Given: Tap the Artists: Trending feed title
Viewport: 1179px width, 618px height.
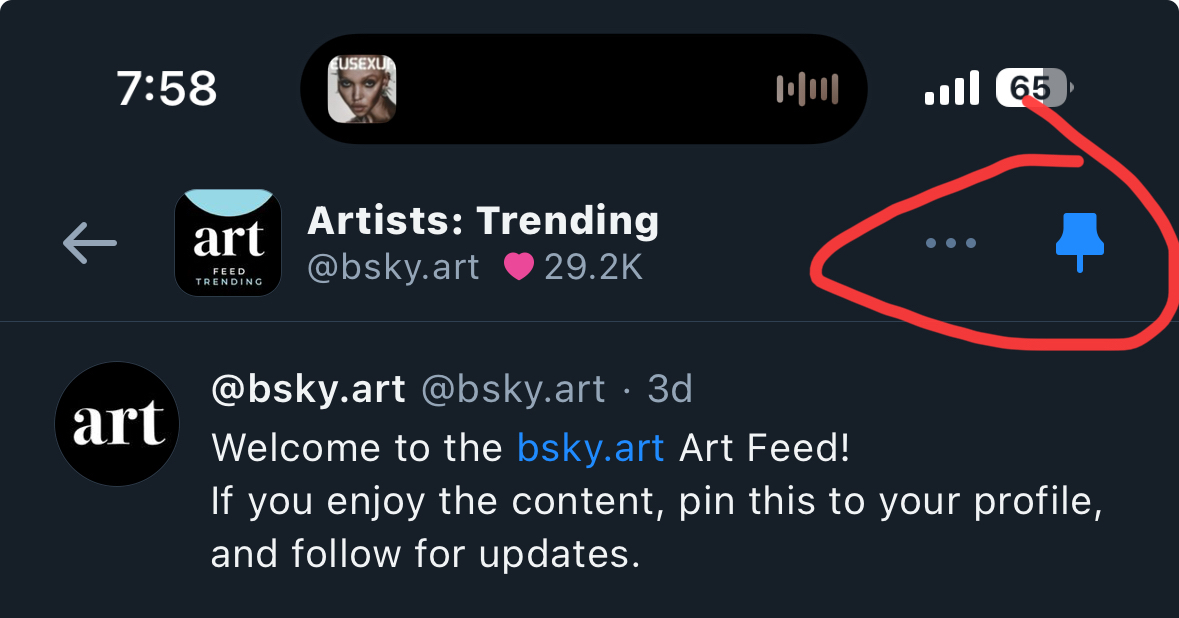Looking at the screenshot, I should 483,220.
